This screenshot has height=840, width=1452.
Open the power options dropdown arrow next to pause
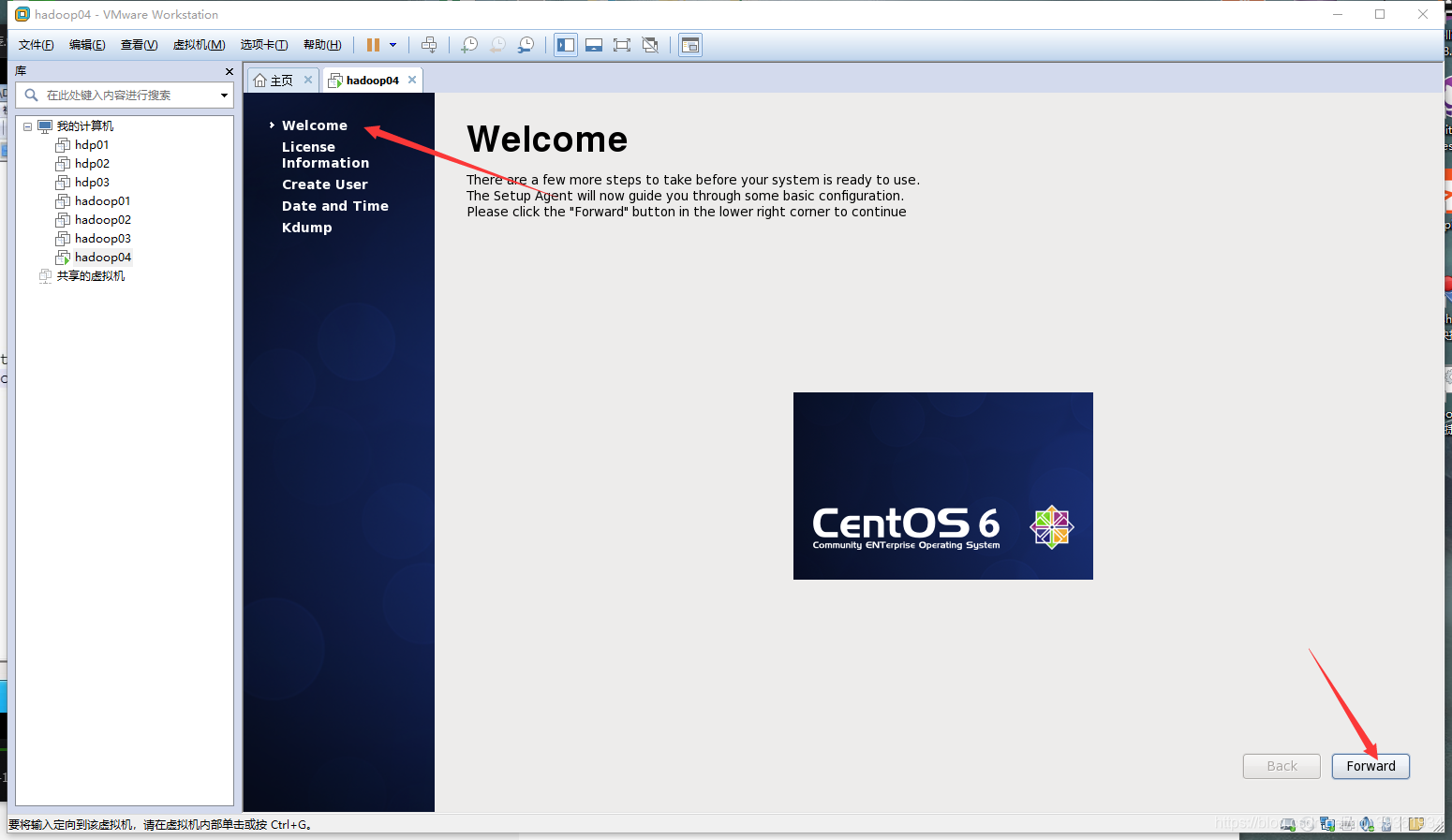tap(393, 45)
